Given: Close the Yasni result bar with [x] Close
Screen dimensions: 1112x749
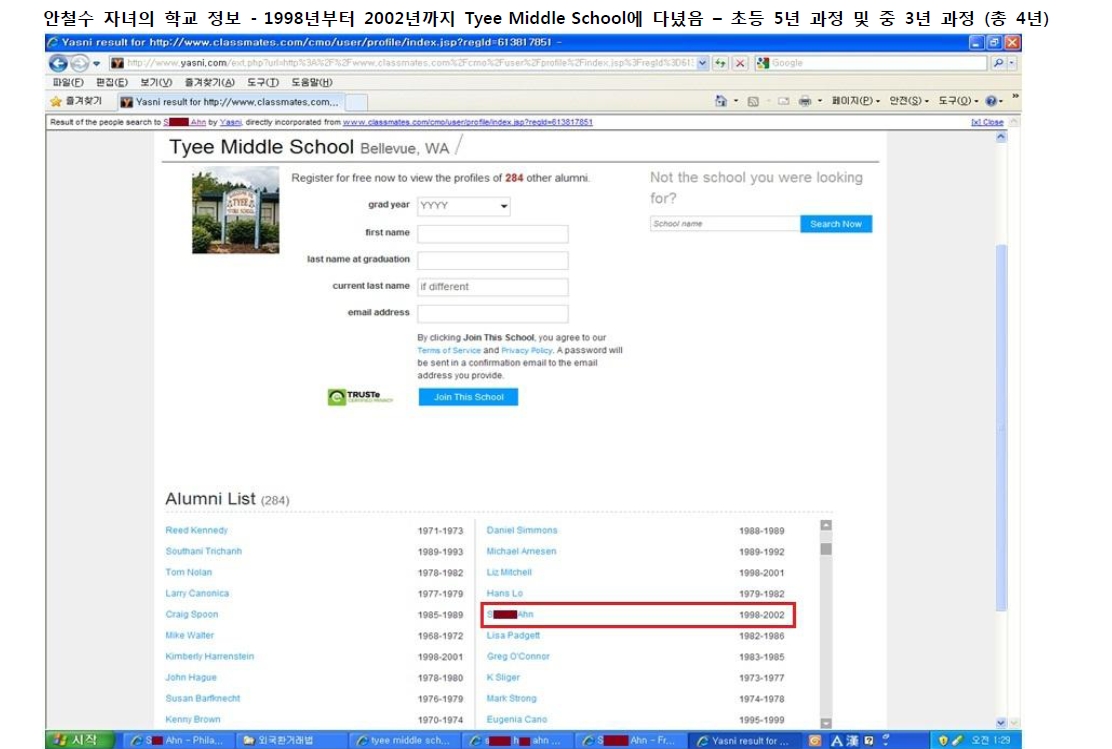Looking at the screenshot, I should (987, 122).
